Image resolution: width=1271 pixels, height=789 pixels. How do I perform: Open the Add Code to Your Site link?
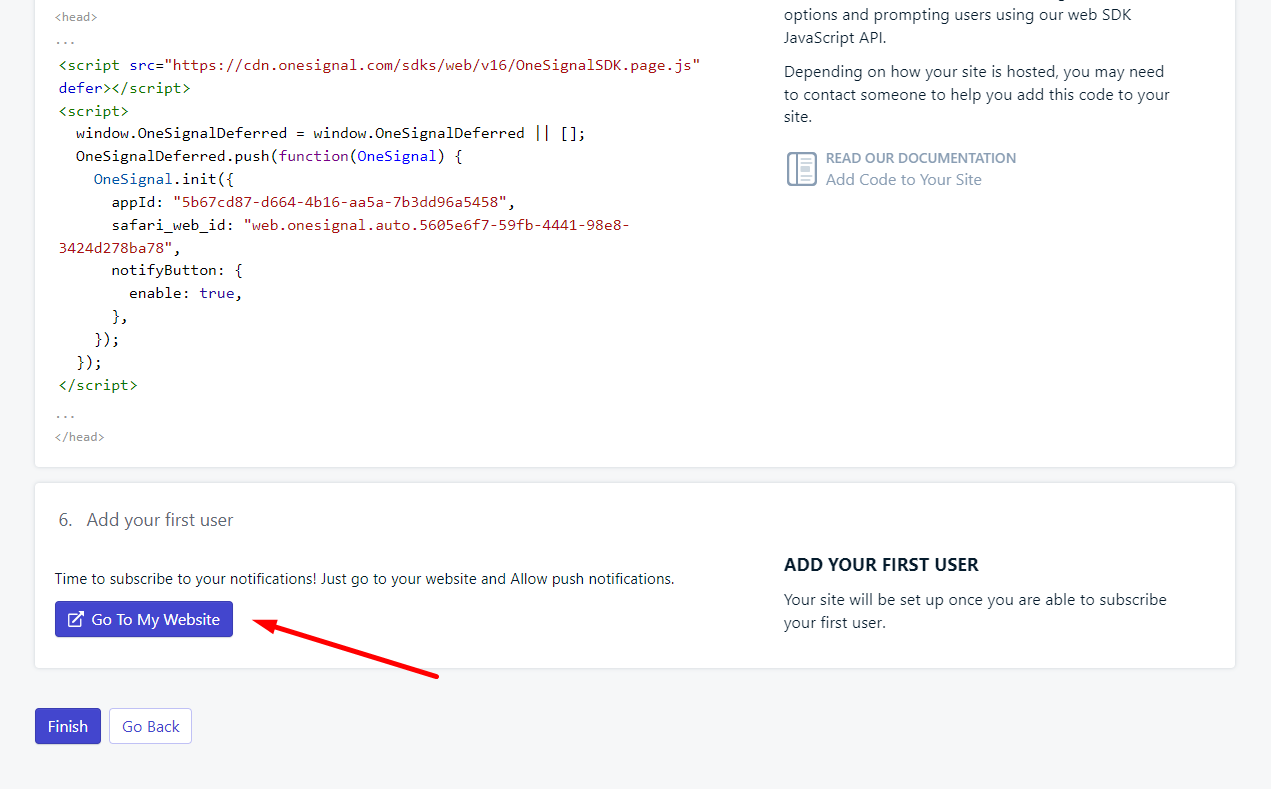(x=904, y=180)
